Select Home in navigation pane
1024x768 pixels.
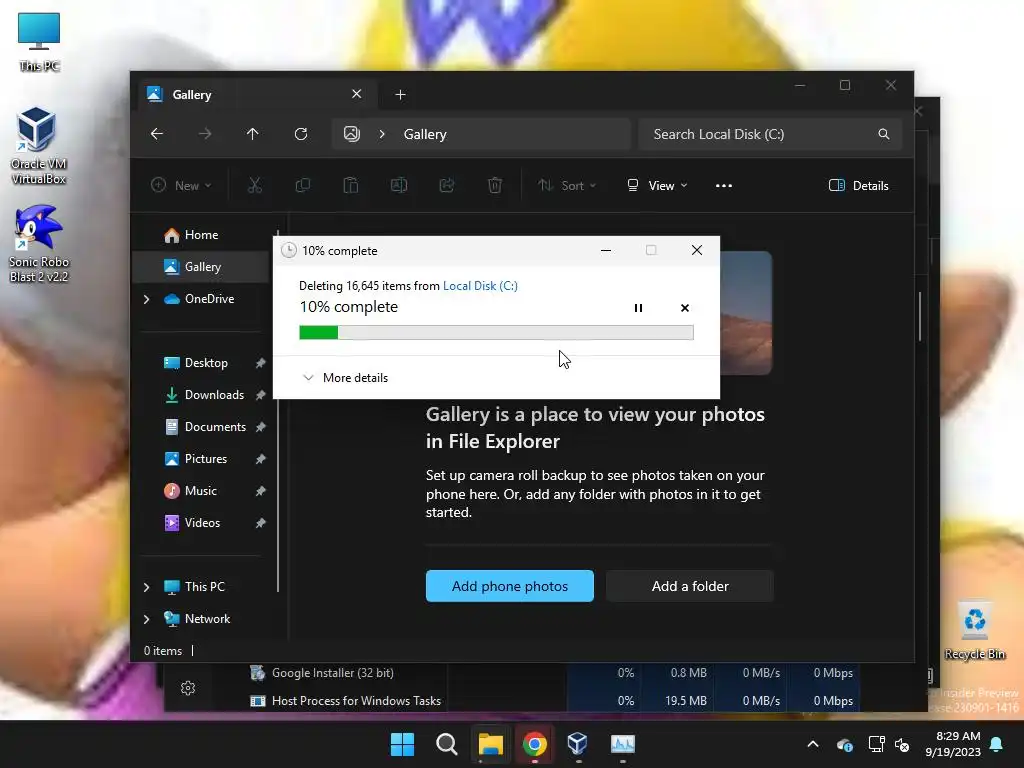(200, 235)
